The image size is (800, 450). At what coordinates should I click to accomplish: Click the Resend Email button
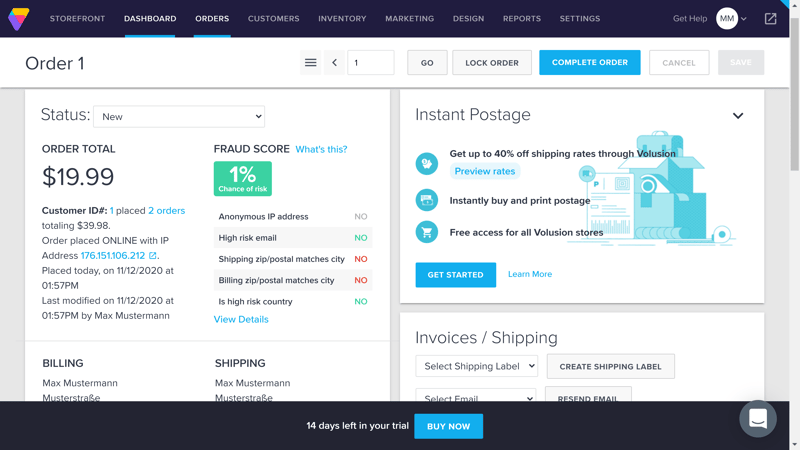[x=588, y=395]
